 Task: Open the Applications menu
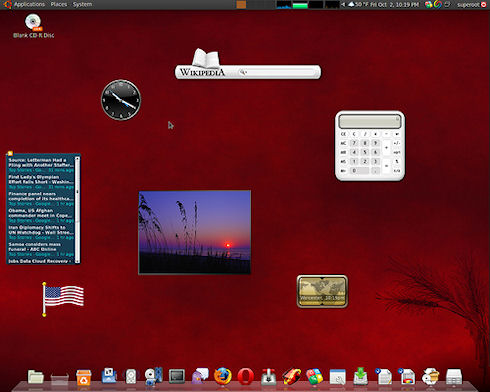click(29, 4)
